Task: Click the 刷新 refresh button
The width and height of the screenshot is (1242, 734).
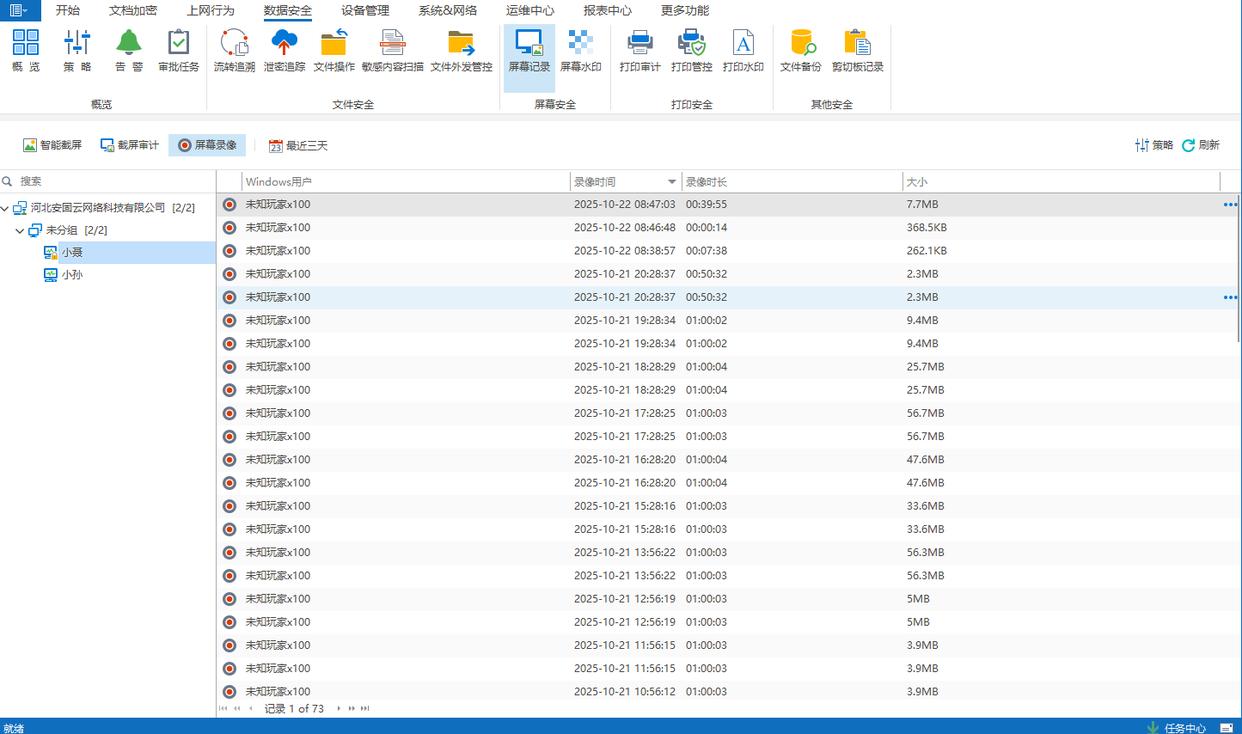Action: tap(1201, 145)
